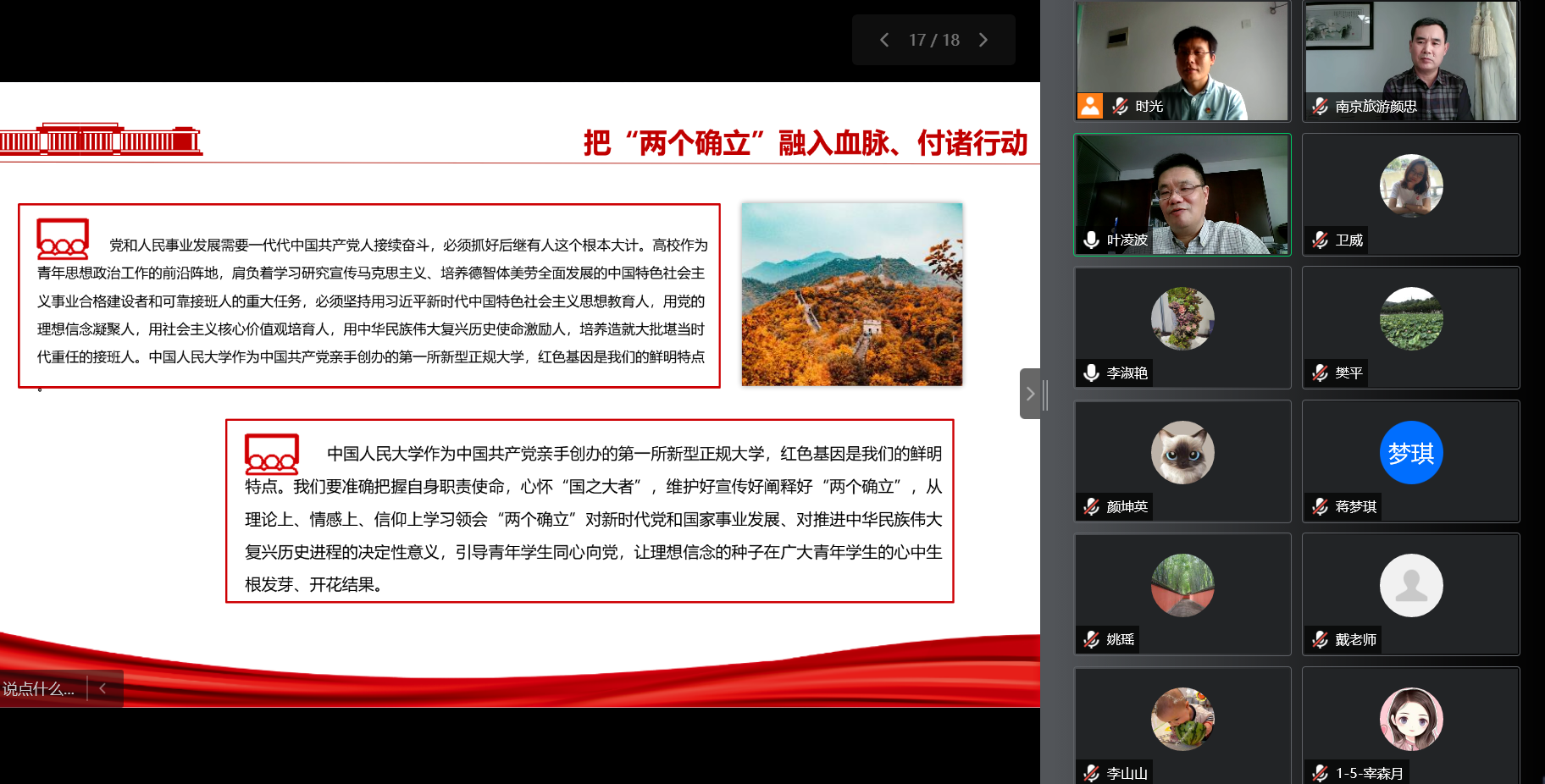The height and width of the screenshot is (784, 1545).
Task: Click muted microphone icon for 樊平
Action: point(1320,373)
